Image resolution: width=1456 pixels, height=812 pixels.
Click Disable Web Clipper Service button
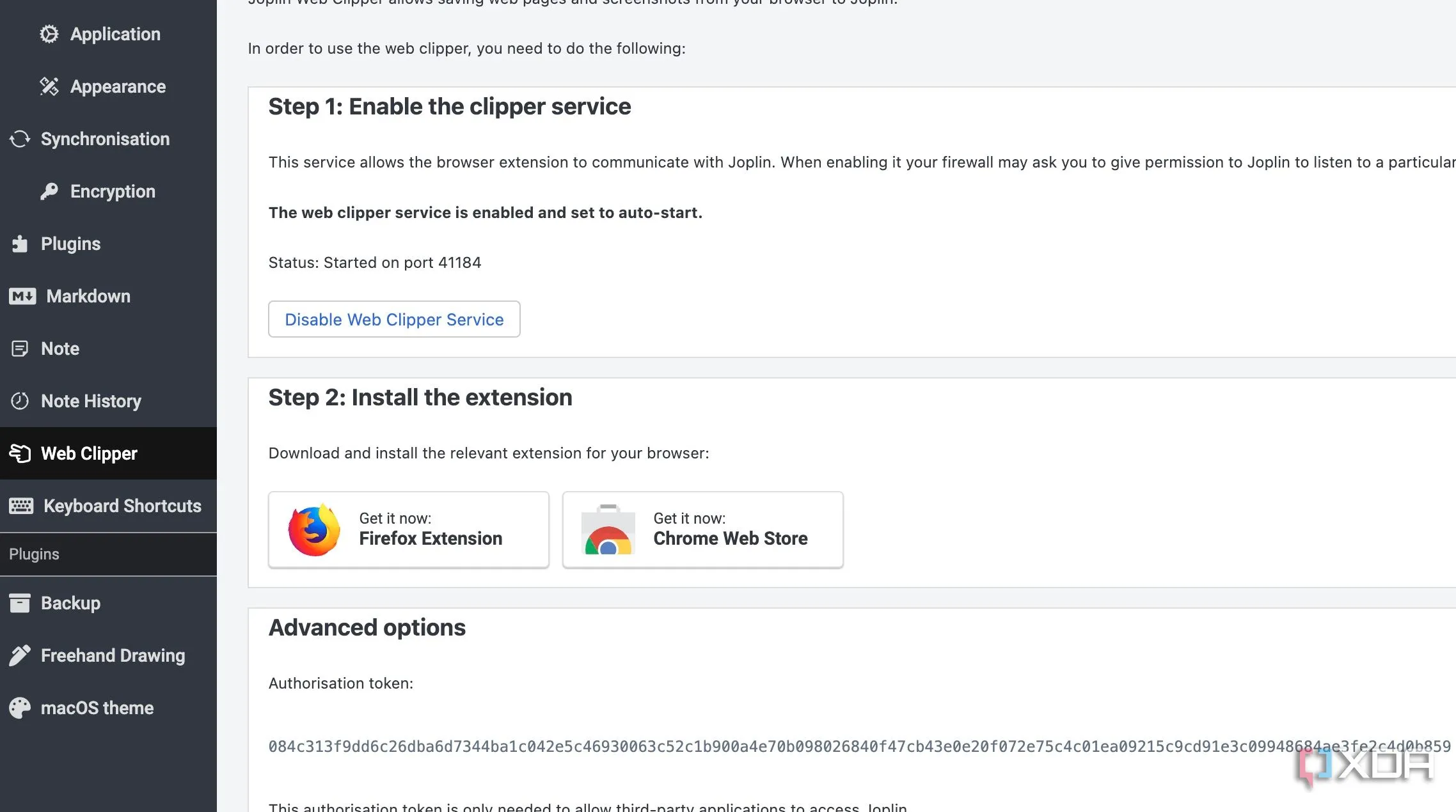coord(394,319)
